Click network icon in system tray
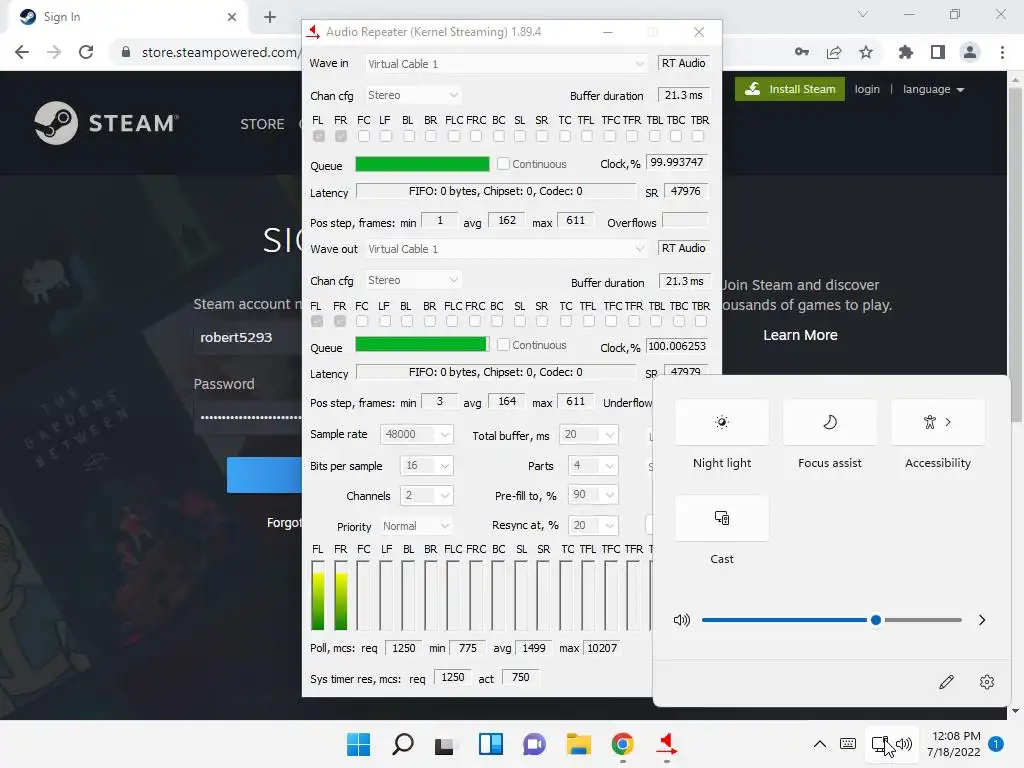Viewport: 1024px width, 768px height. (880, 744)
